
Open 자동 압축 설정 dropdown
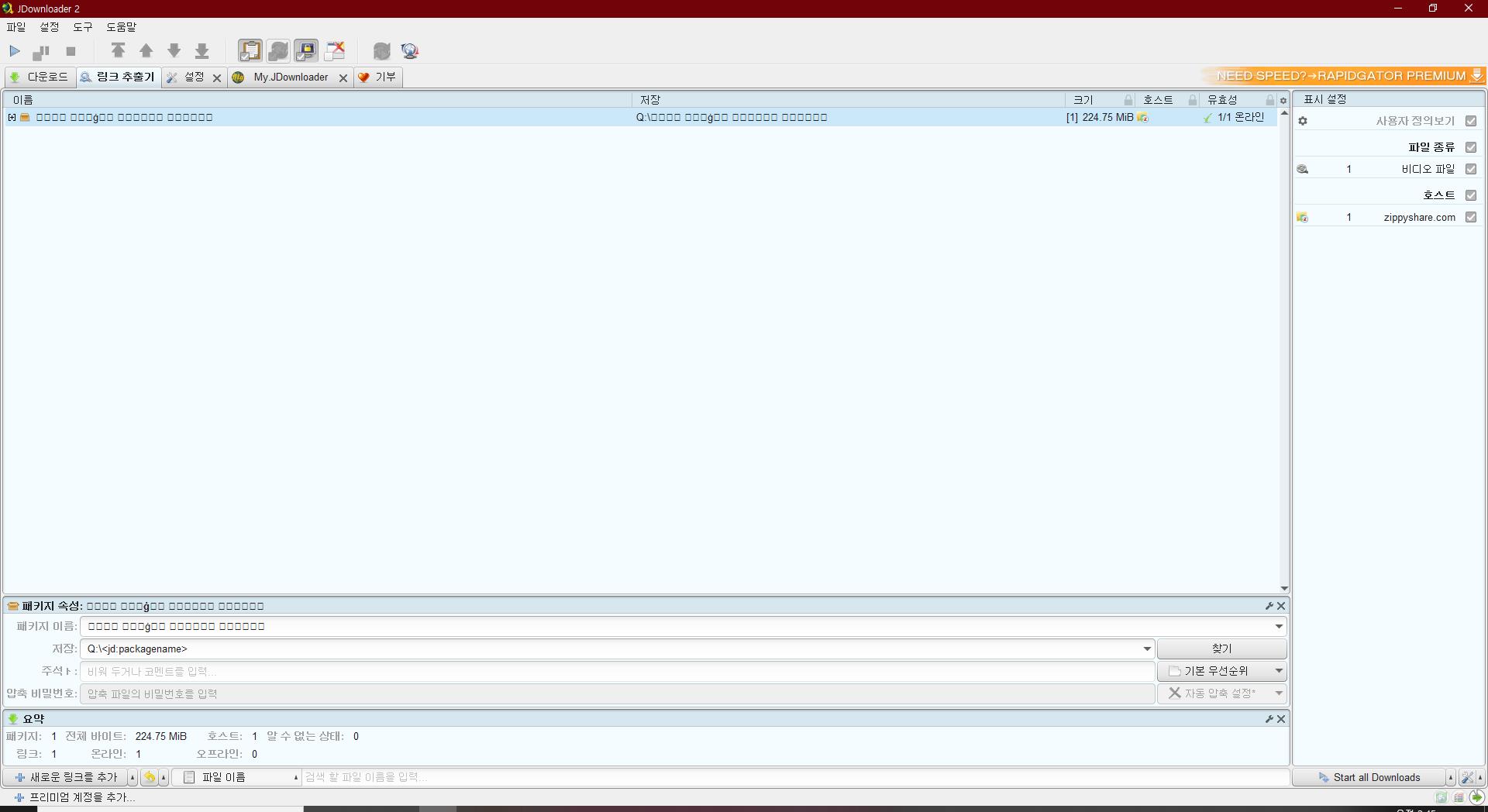coord(1222,693)
